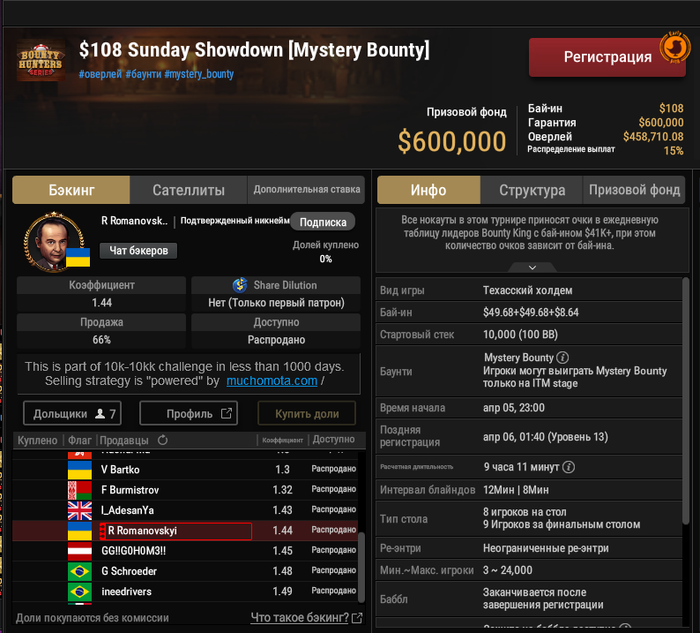Select the G Schroeder seller row

click(x=185, y=571)
